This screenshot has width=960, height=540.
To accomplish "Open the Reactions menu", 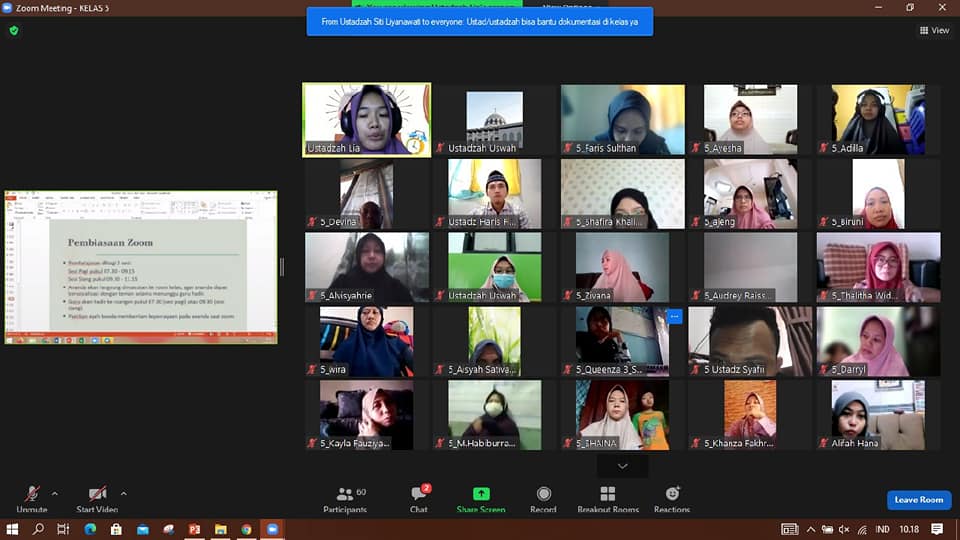I will 672,494.
